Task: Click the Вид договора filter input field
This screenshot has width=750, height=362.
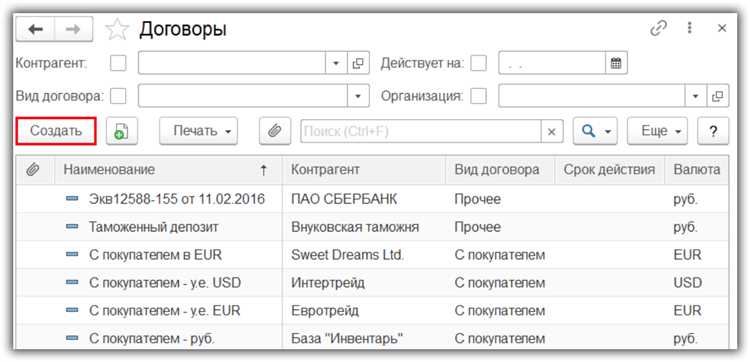Action: 243,96
